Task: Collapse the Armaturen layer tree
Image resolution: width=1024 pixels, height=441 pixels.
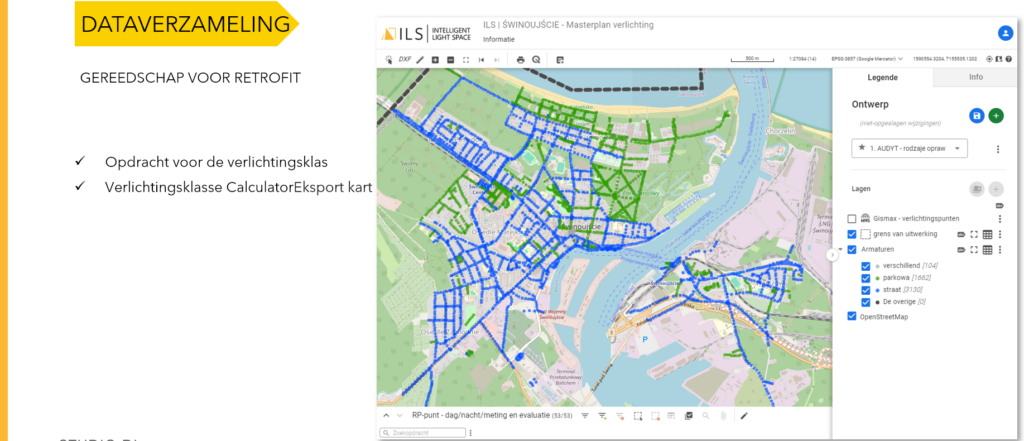Action: pos(840,250)
